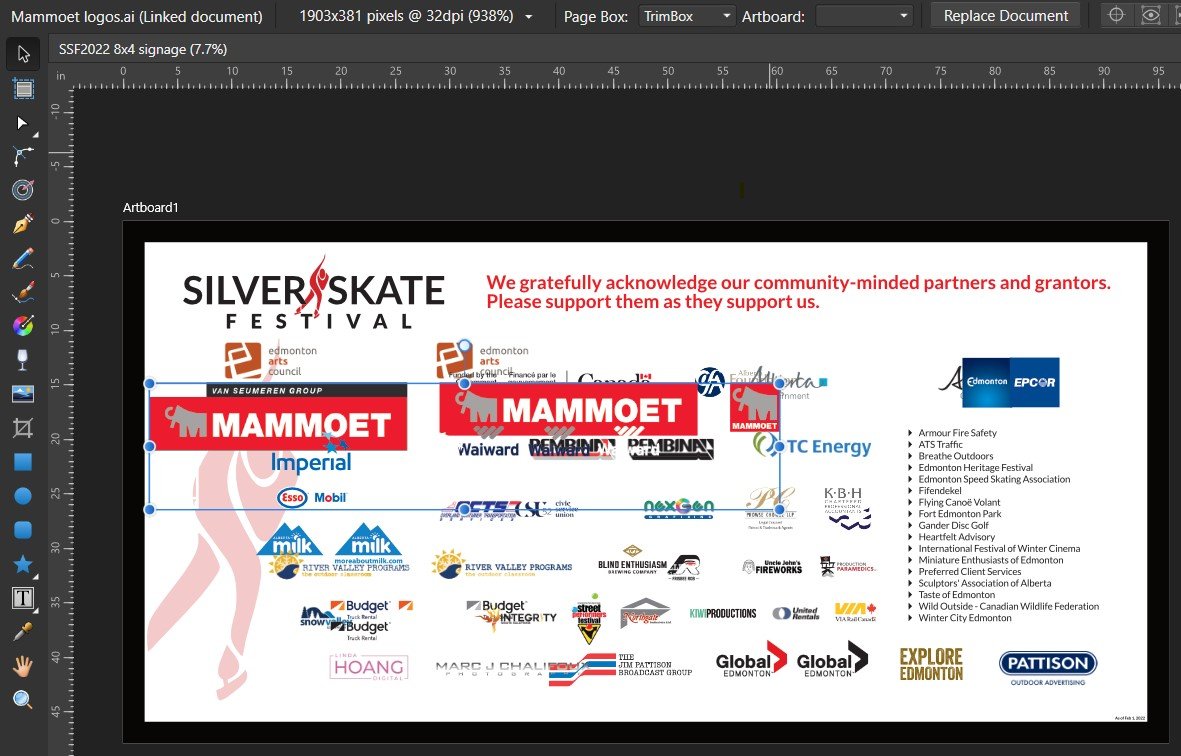
Task: Click 'Edmonton Heritage Festival' list entry
Action: click(975, 468)
